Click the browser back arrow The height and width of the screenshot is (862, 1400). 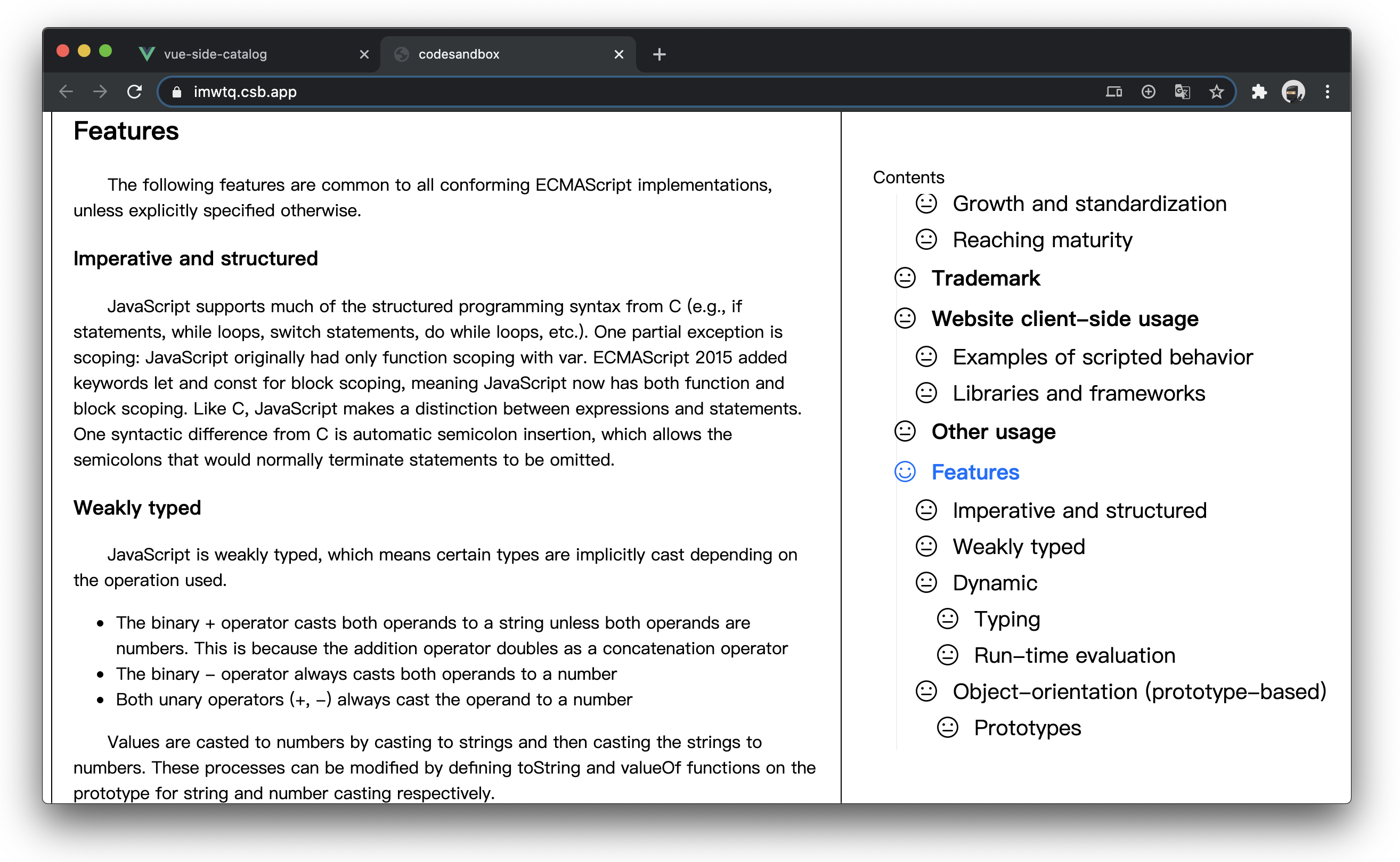66,91
